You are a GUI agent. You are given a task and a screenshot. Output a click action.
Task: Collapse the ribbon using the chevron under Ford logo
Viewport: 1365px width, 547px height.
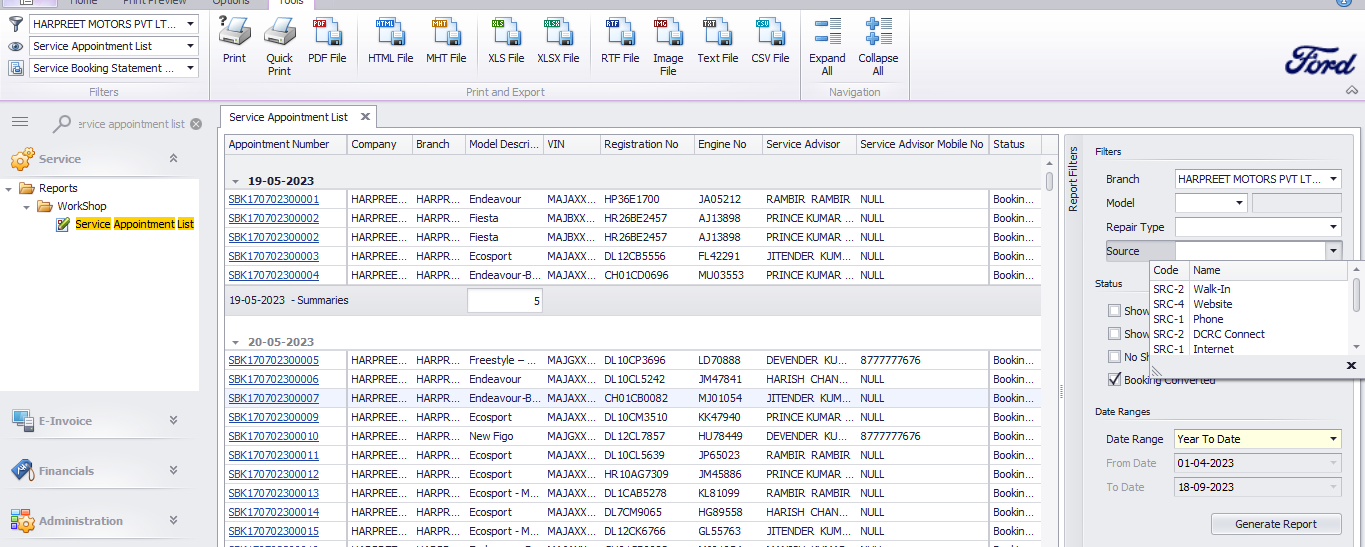coord(1352,90)
